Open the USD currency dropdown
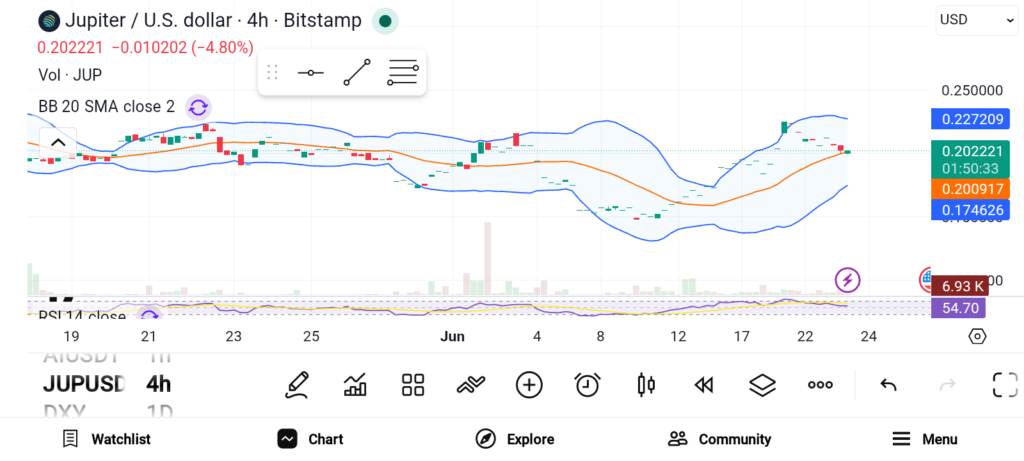This screenshot has height=461, width=1024. click(976, 20)
